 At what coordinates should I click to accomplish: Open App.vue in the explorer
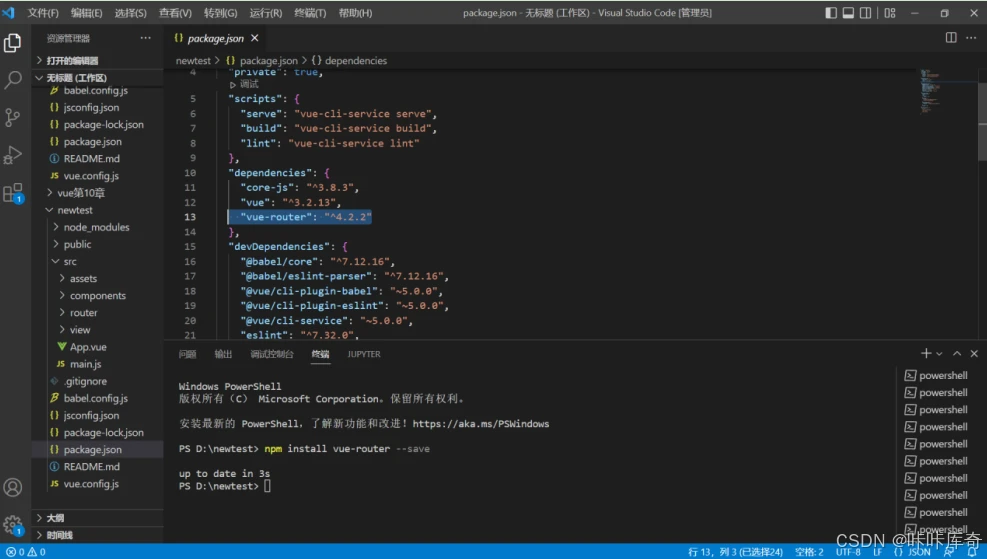pyautogui.click(x=98, y=347)
